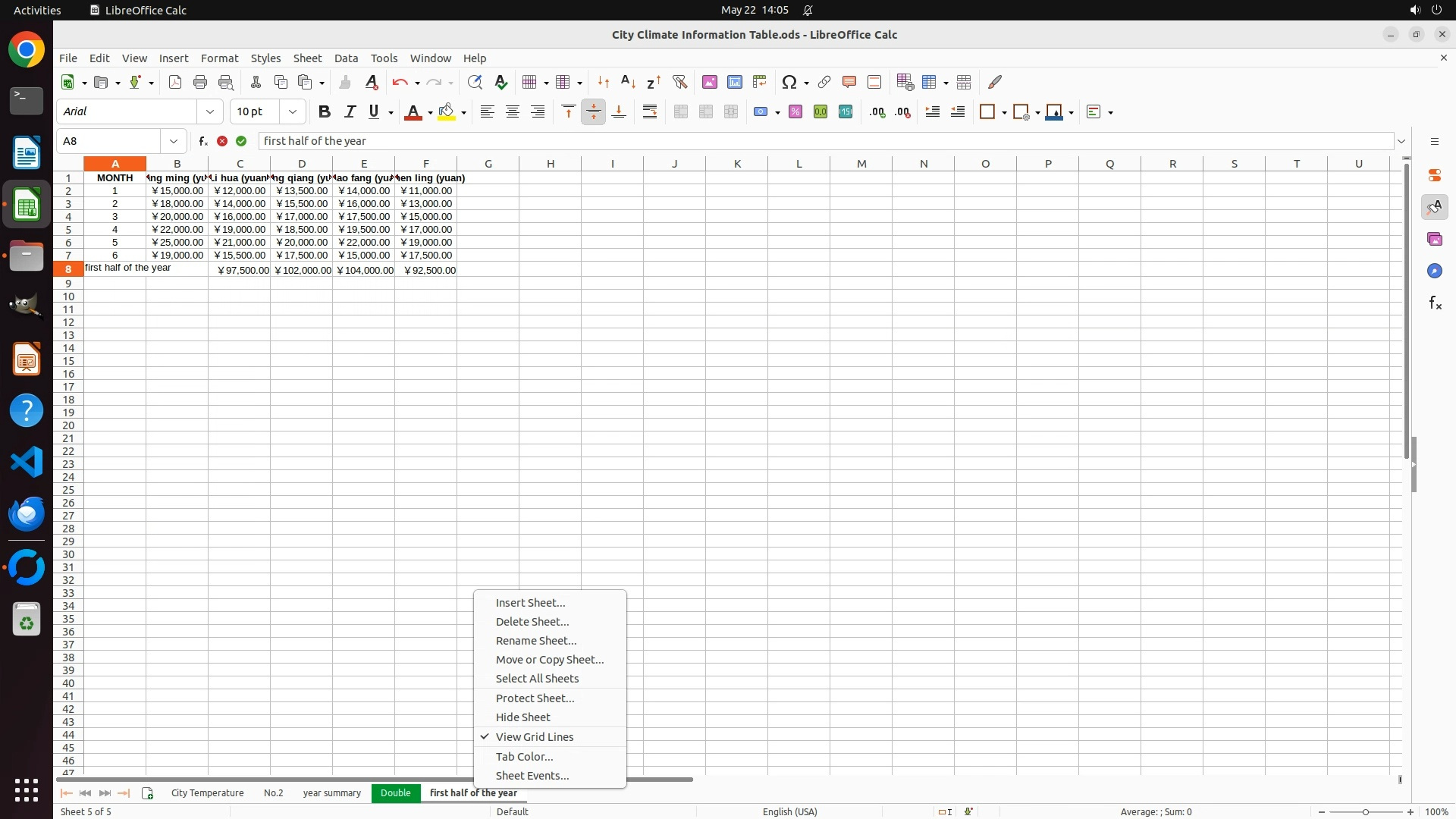The image size is (1456, 819).
Task: Insert special character with Omega icon
Action: click(x=789, y=82)
